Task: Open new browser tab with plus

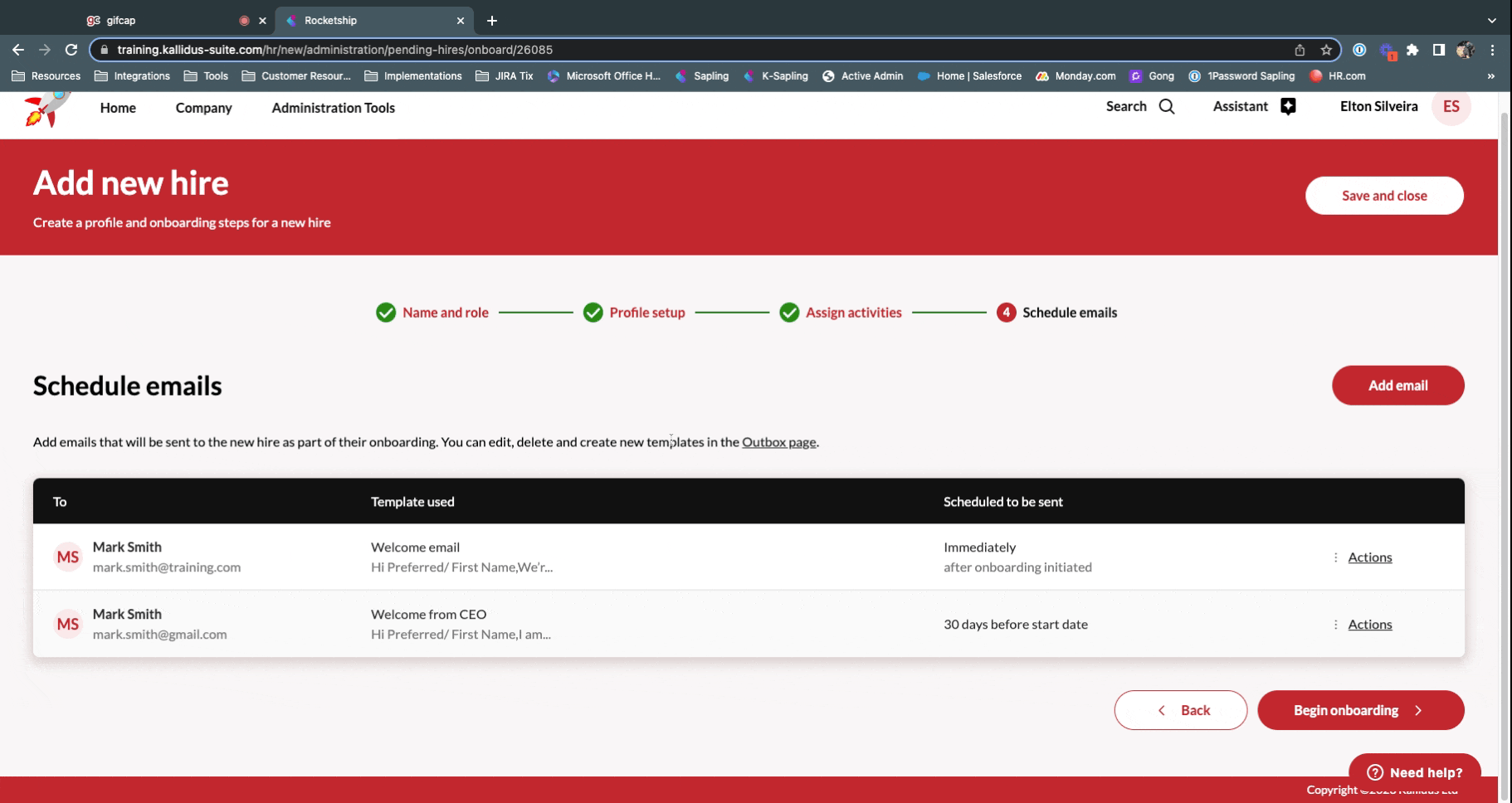Action: (x=492, y=21)
